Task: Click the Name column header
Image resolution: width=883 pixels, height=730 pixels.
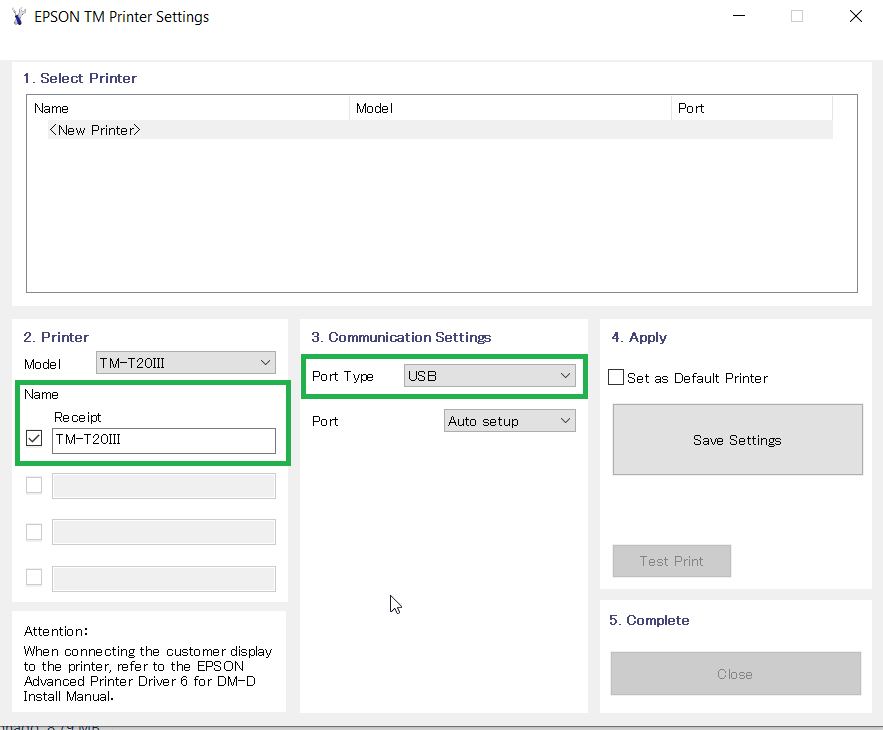Action: point(188,108)
